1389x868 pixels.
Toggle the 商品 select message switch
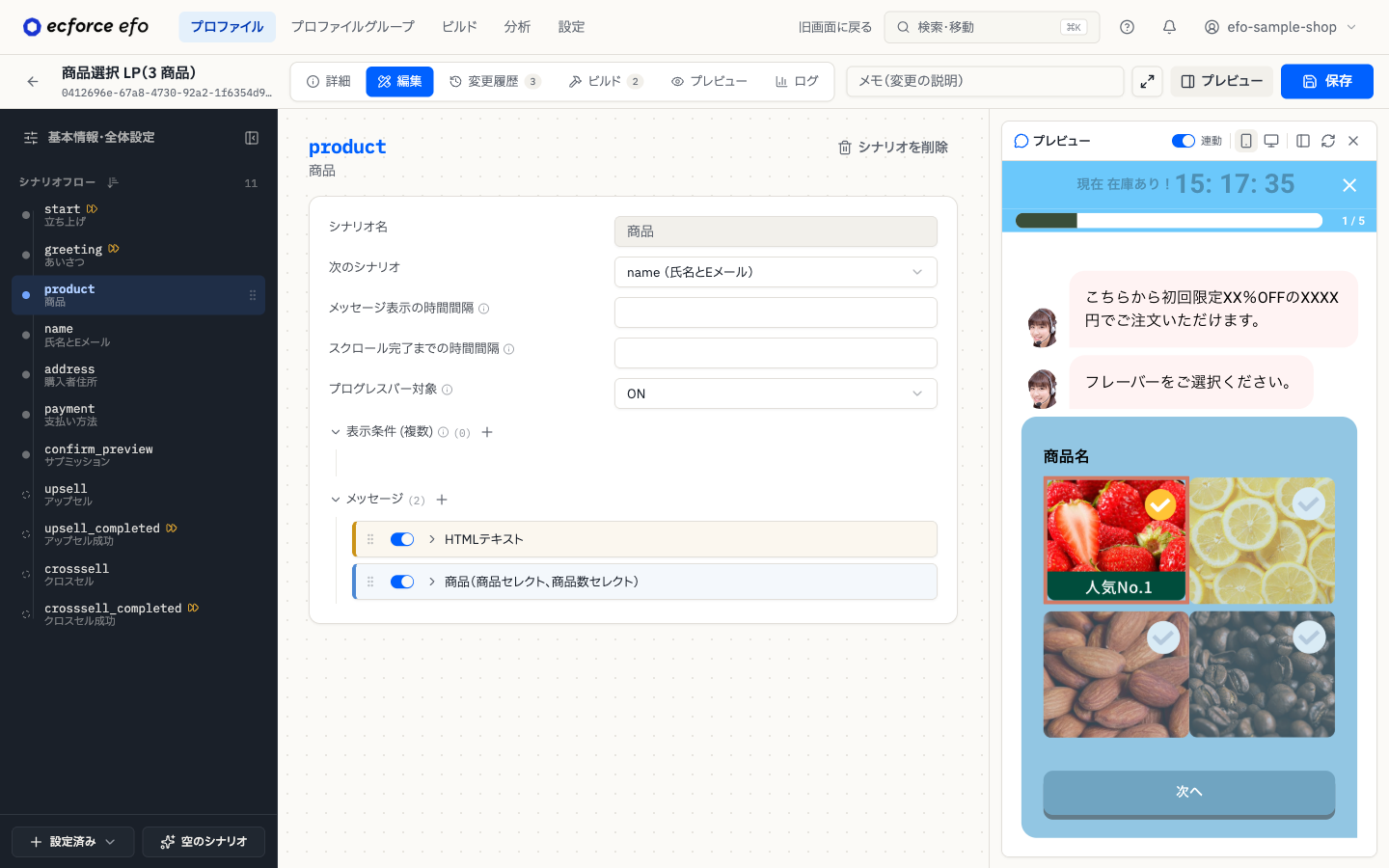coord(402,582)
